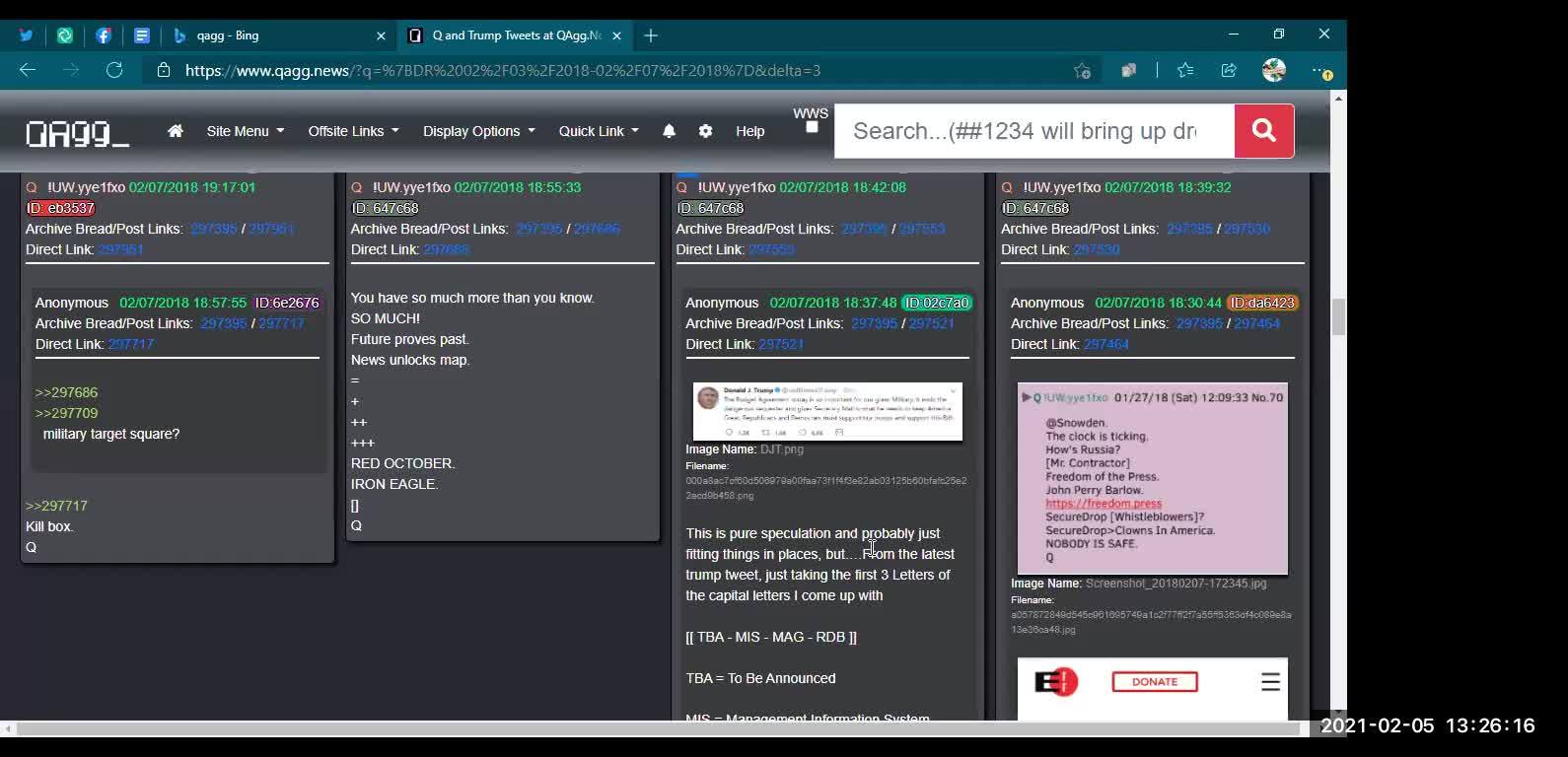The height and width of the screenshot is (757, 1568).
Task: Open direct link 297686
Action: (447, 249)
